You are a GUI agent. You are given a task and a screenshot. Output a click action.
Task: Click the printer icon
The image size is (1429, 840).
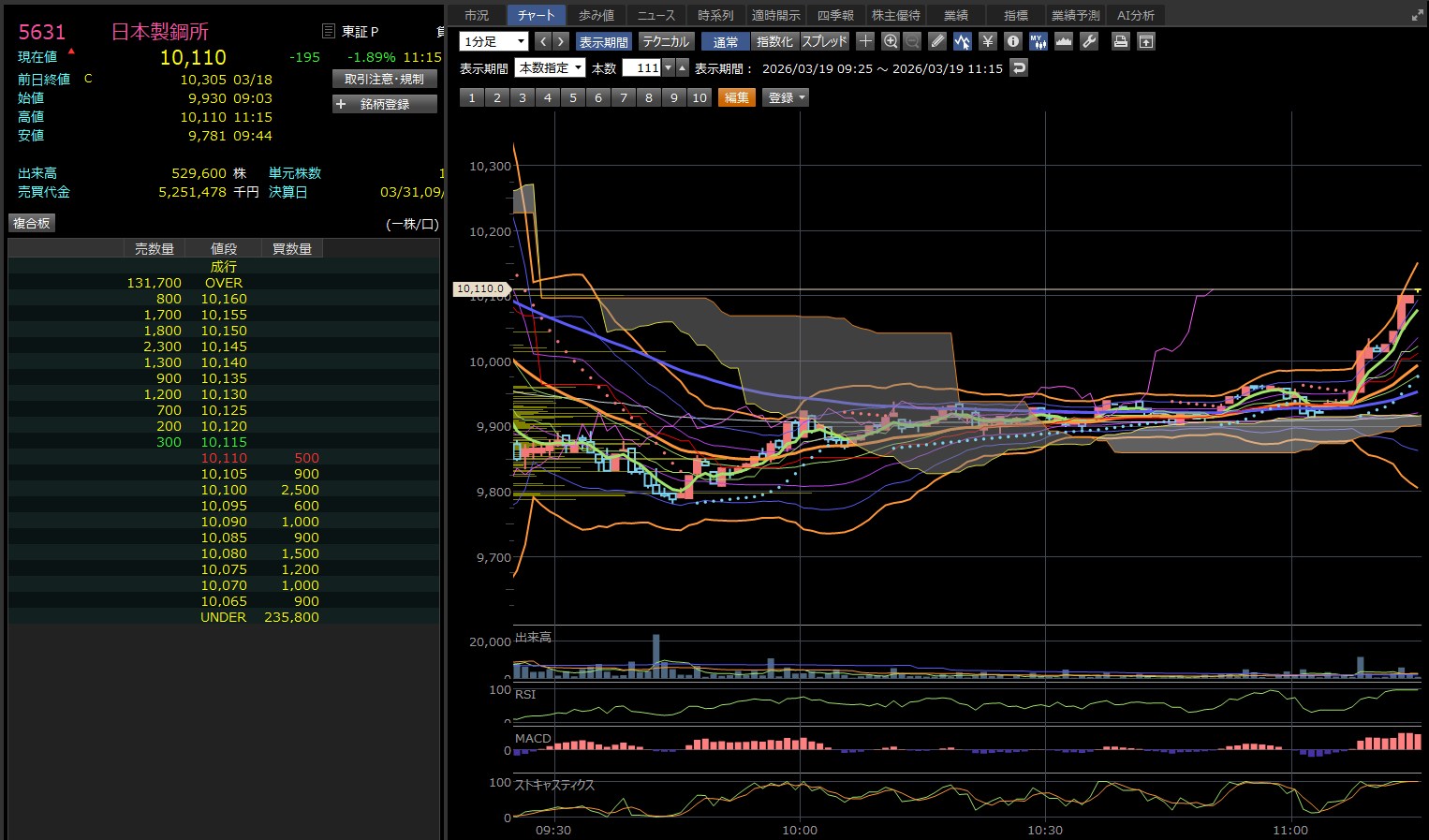pos(1120,41)
